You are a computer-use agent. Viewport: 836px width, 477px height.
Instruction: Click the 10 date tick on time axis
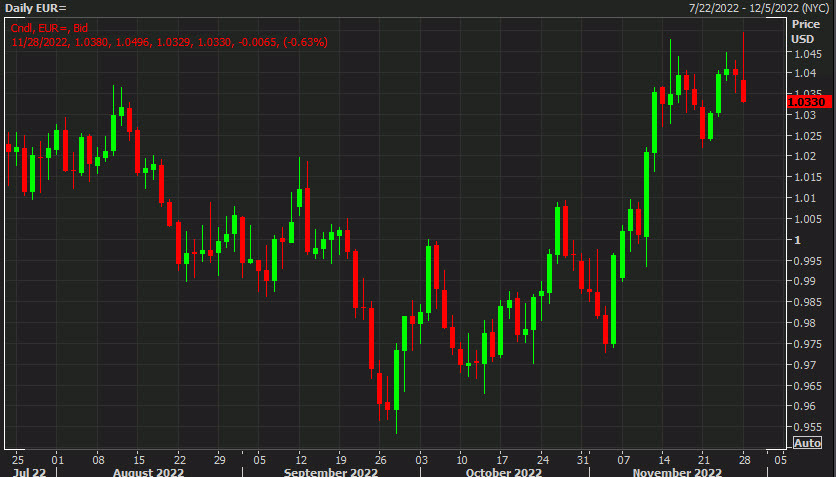[462, 459]
